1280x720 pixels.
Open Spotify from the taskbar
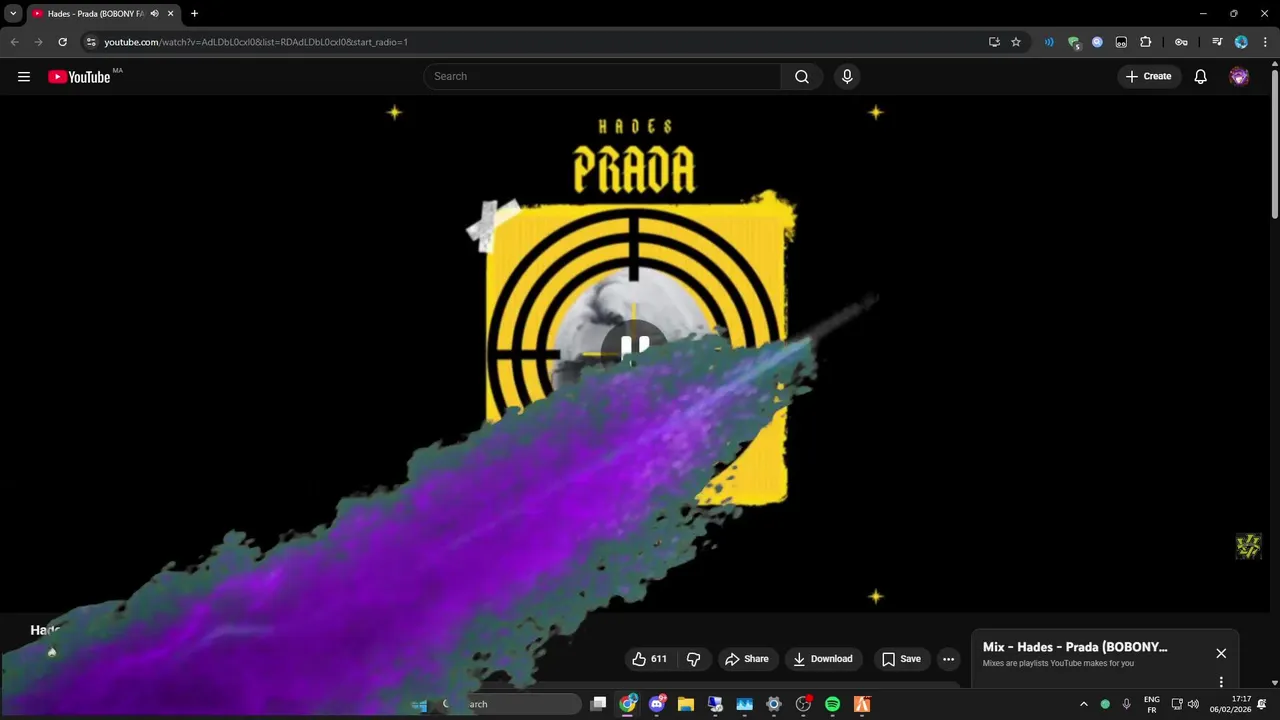(x=832, y=704)
